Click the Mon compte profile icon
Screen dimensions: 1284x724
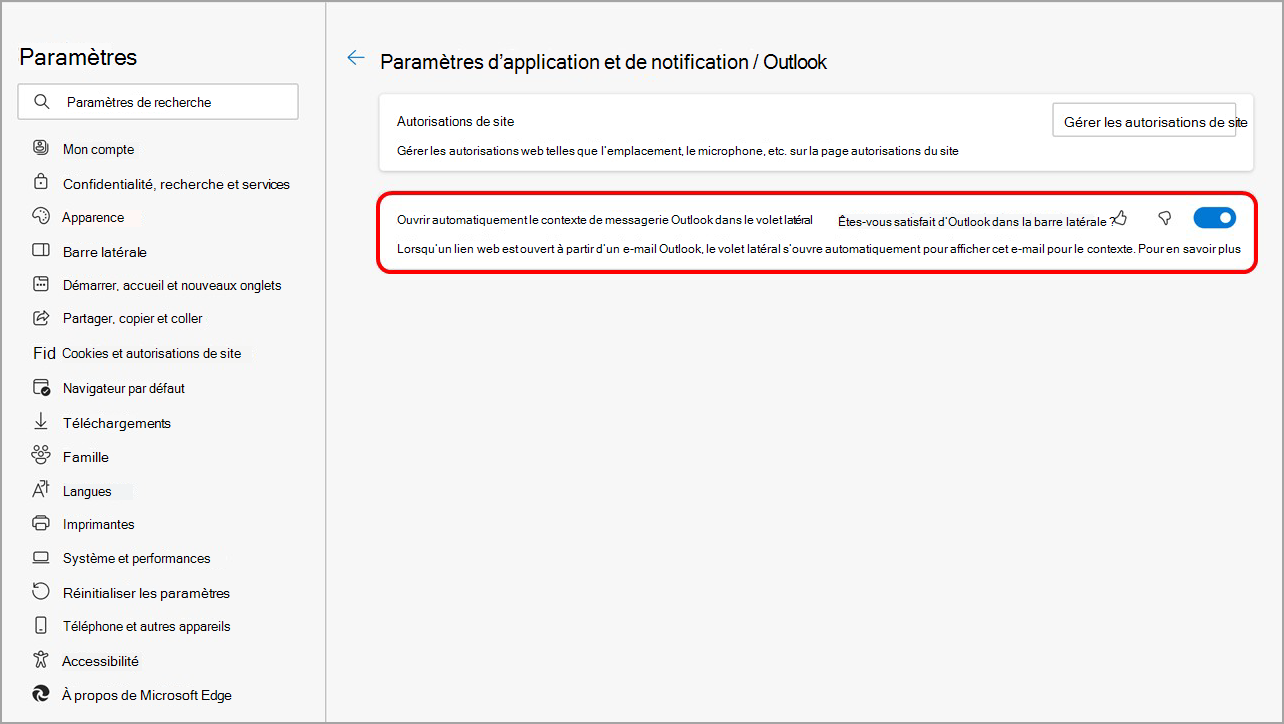(x=41, y=148)
